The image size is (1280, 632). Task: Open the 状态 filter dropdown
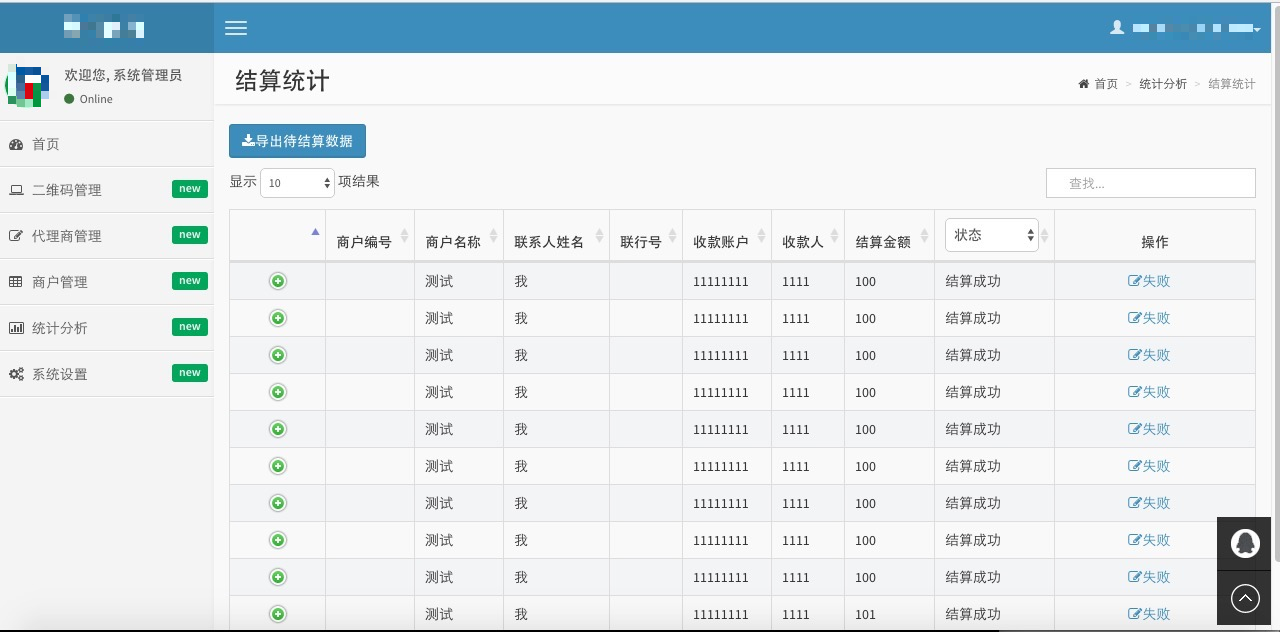tap(991, 235)
